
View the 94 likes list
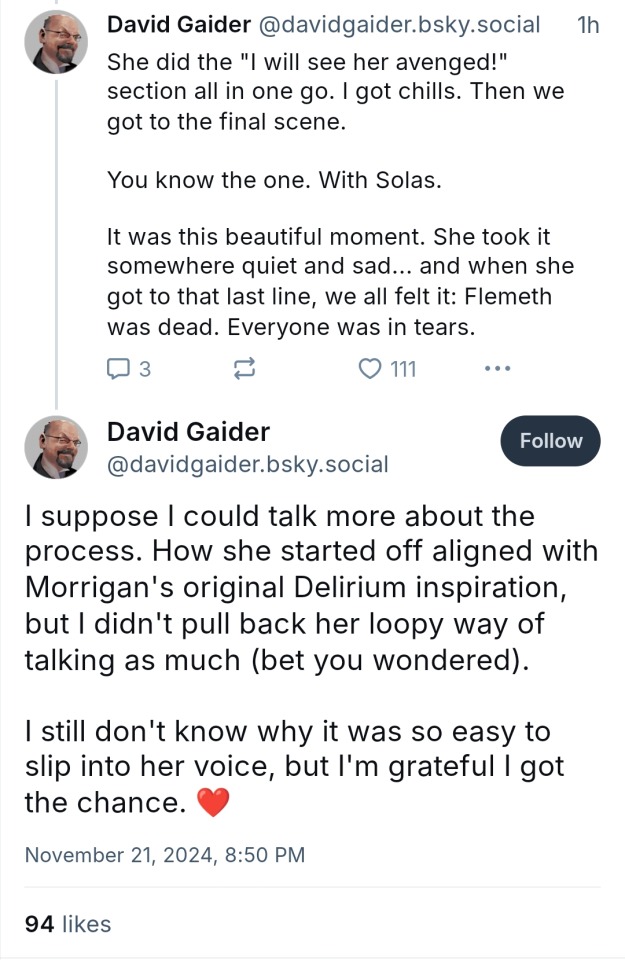tap(67, 924)
